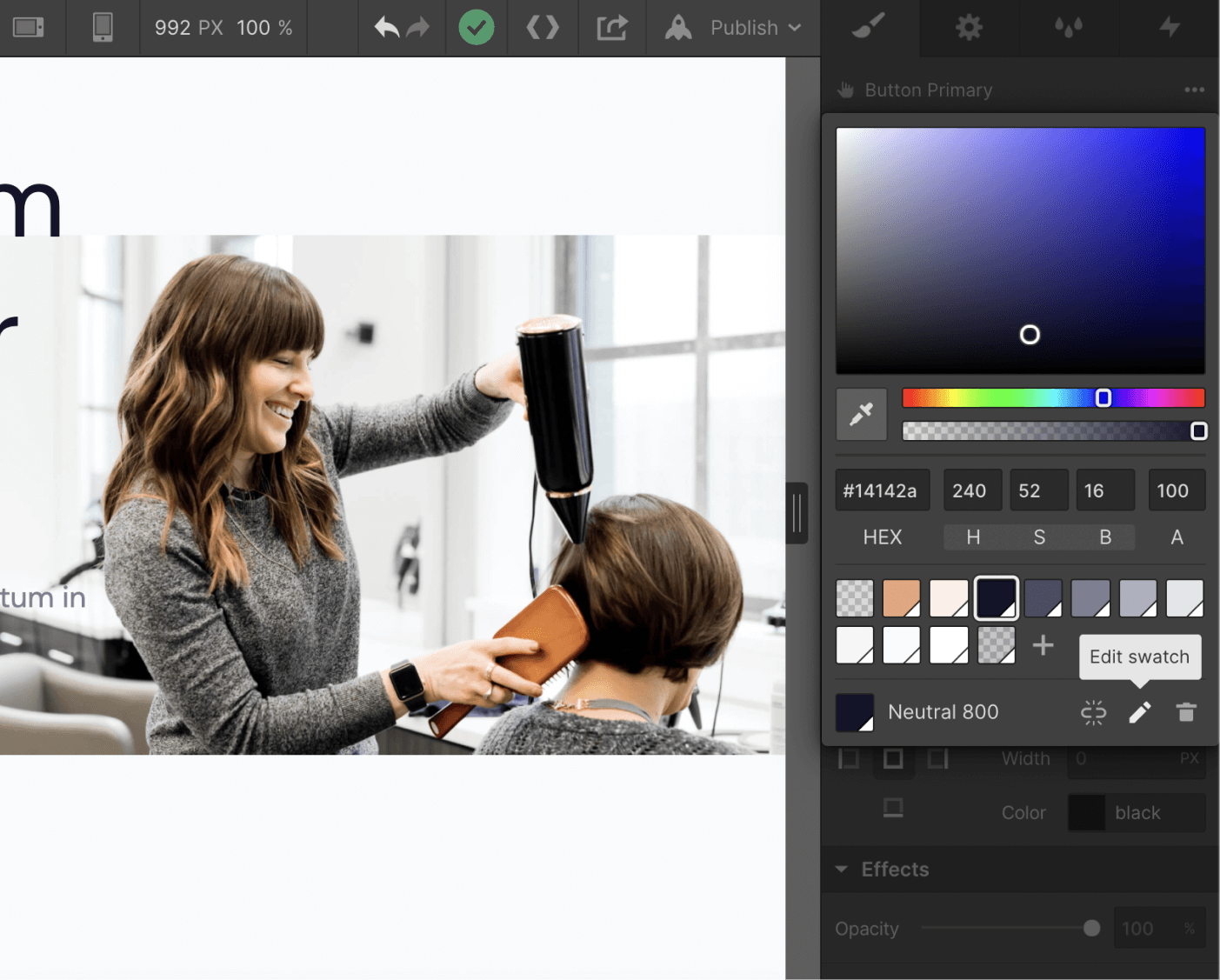The width and height of the screenshot is (1220, 980).
Task: Switch to the HEX value field
Action: coord(882,537)
